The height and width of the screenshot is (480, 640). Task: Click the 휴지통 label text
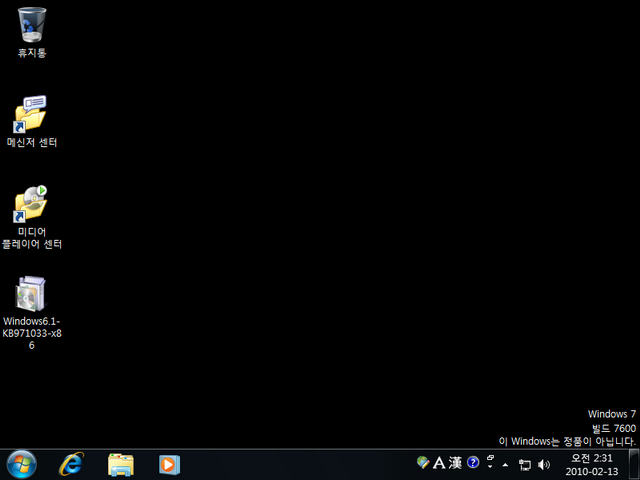coord(32,53)
